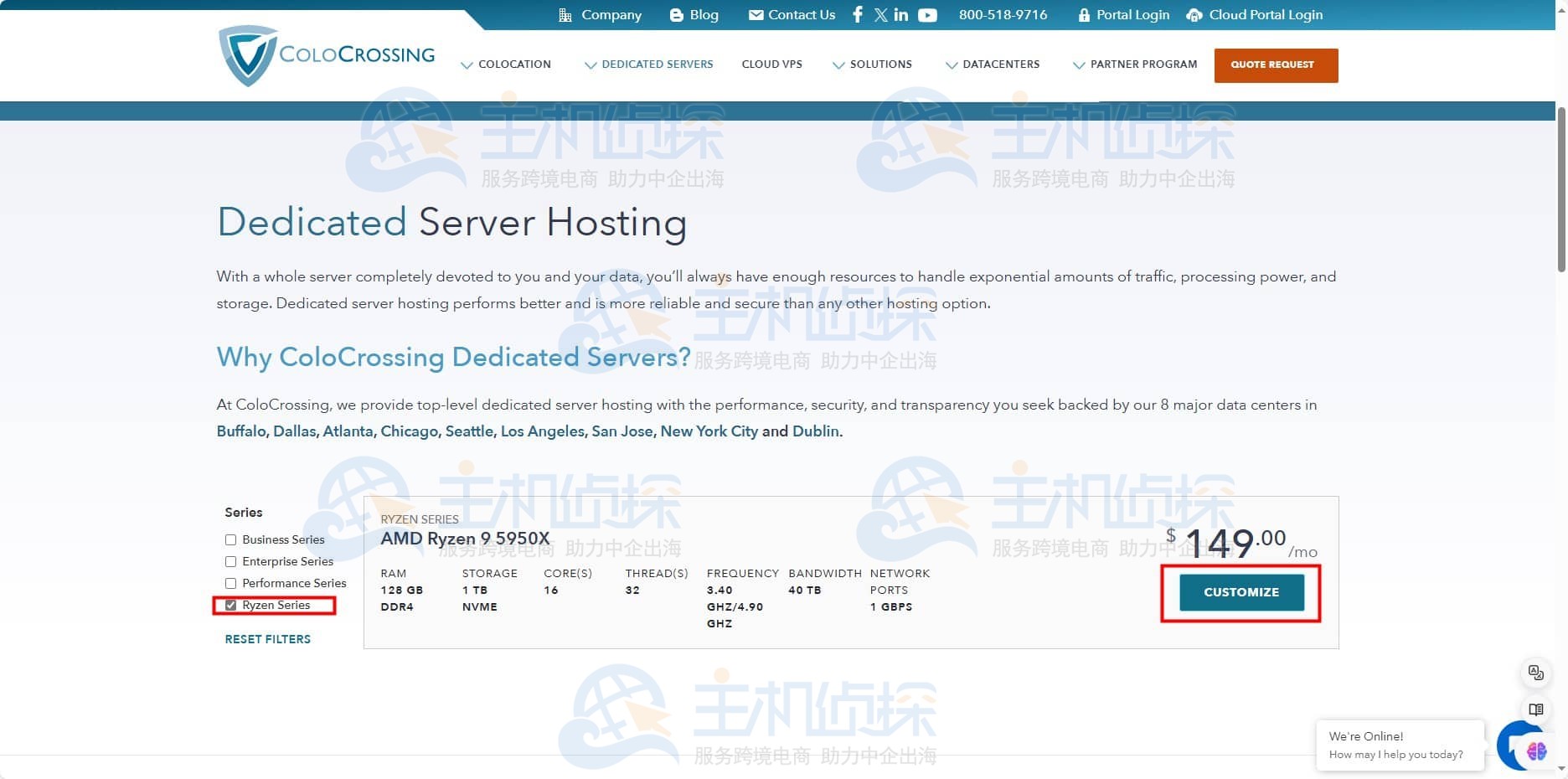Click the Customize button
The width and height of the screenshot is (1568, 779).
(1241, 592)
